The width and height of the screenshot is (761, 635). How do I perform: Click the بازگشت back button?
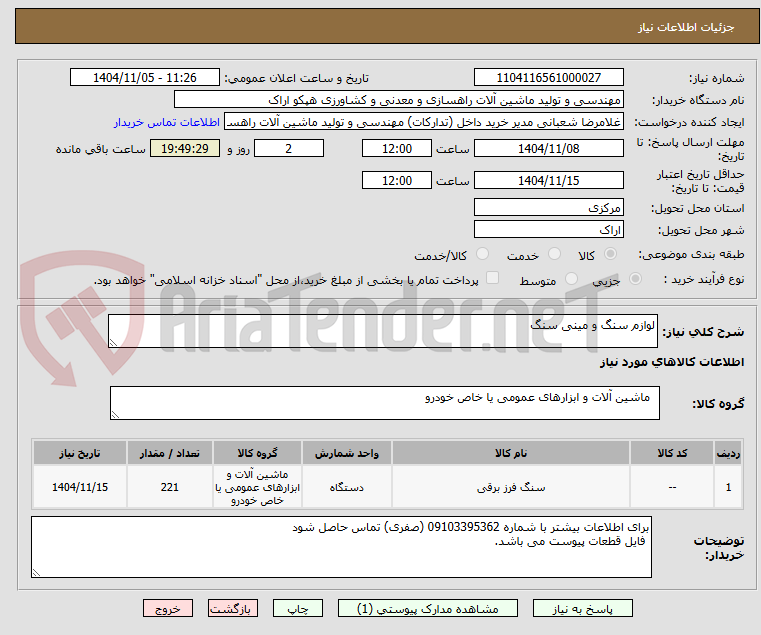point(233,608)
